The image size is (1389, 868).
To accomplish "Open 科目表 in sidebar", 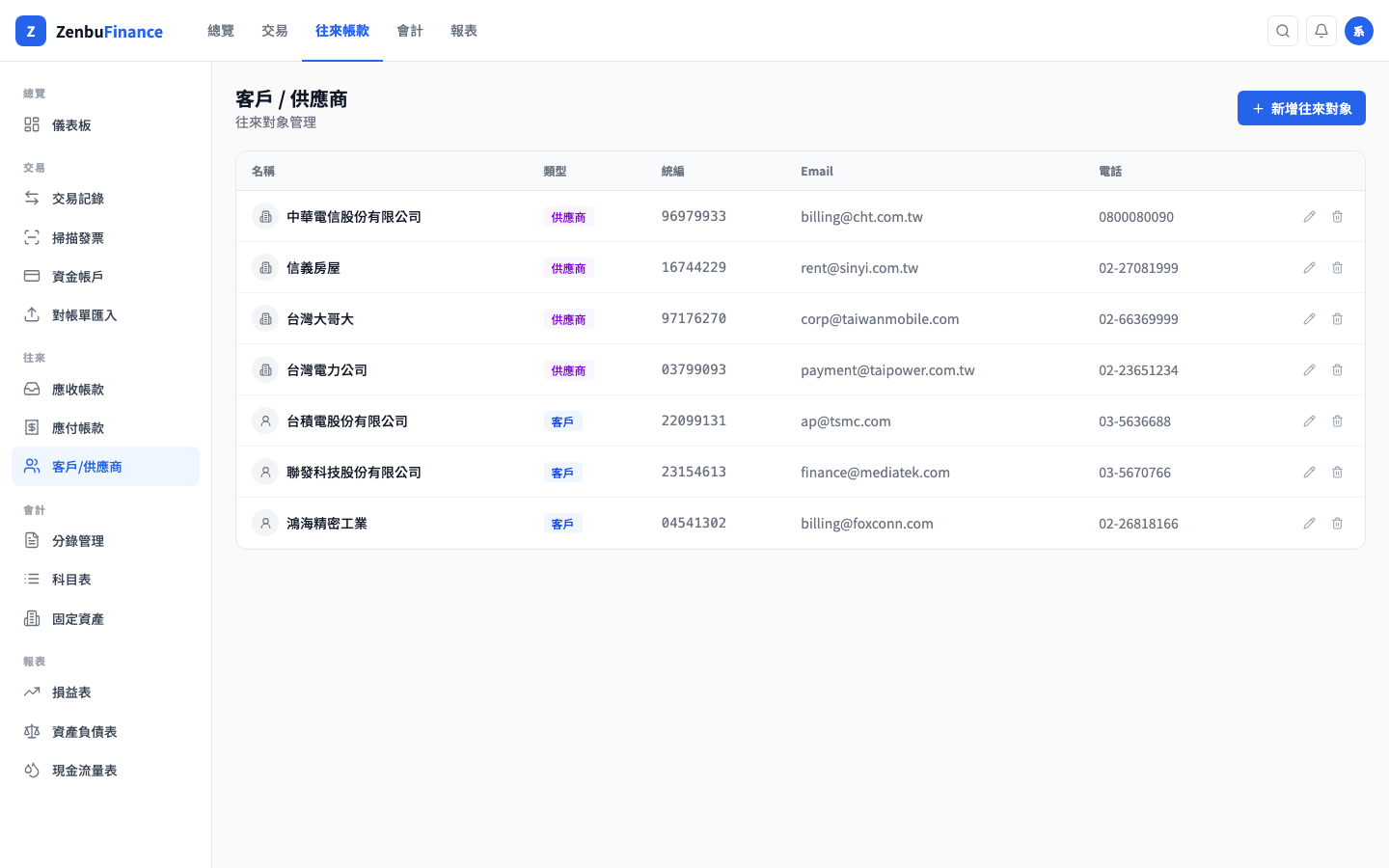I will pos(105,580).
